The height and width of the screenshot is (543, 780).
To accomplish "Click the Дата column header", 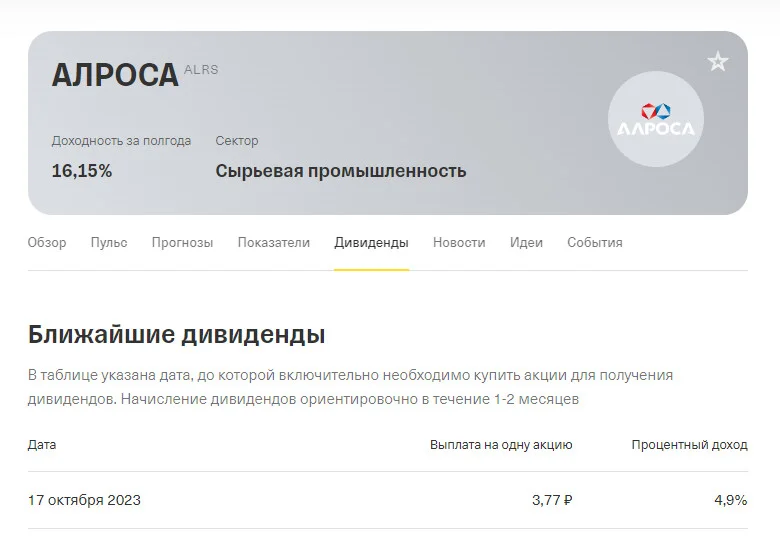I will [42, 445].
